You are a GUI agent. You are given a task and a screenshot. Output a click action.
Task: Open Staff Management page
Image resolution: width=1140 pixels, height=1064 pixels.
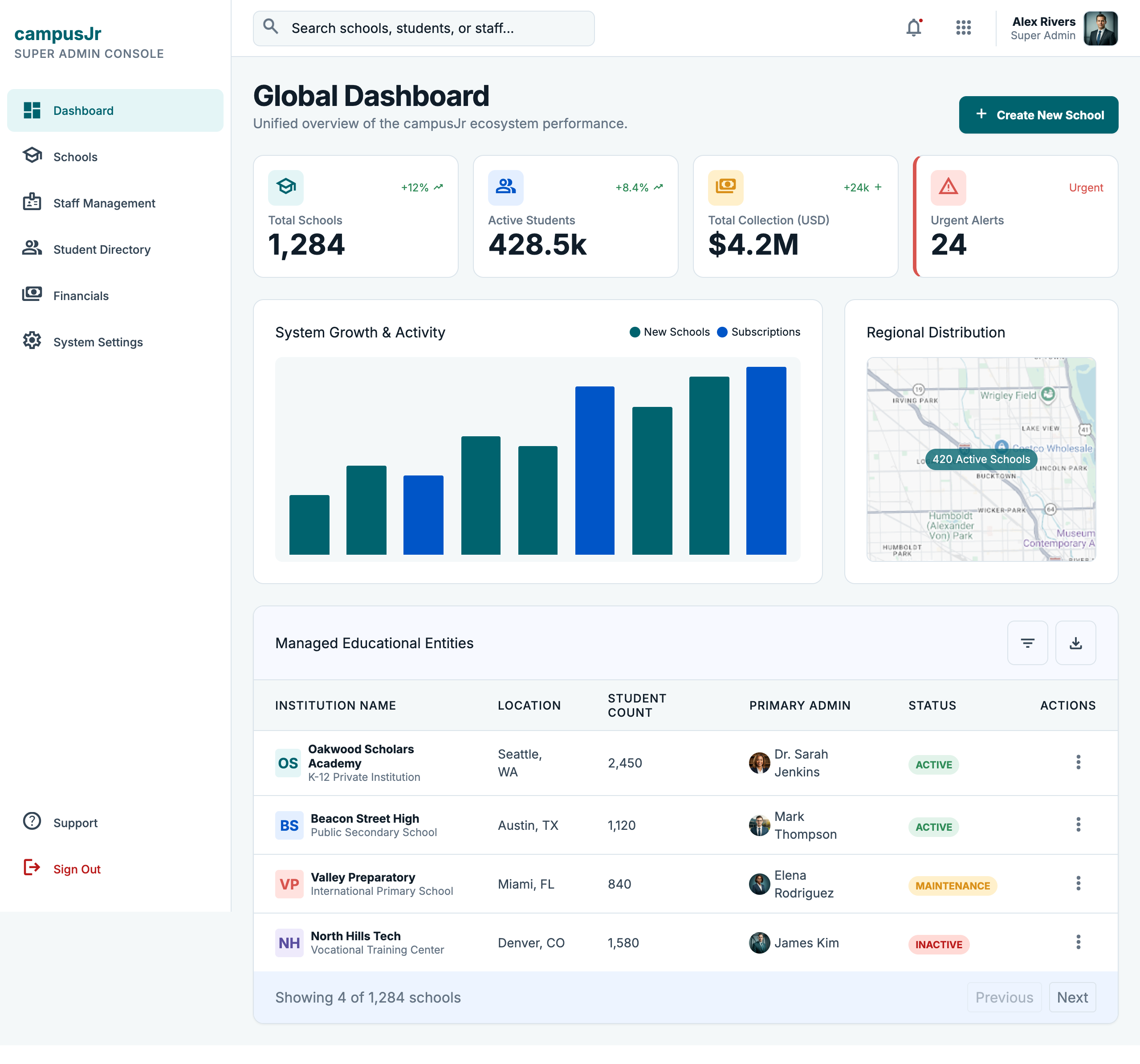[115, 203]
